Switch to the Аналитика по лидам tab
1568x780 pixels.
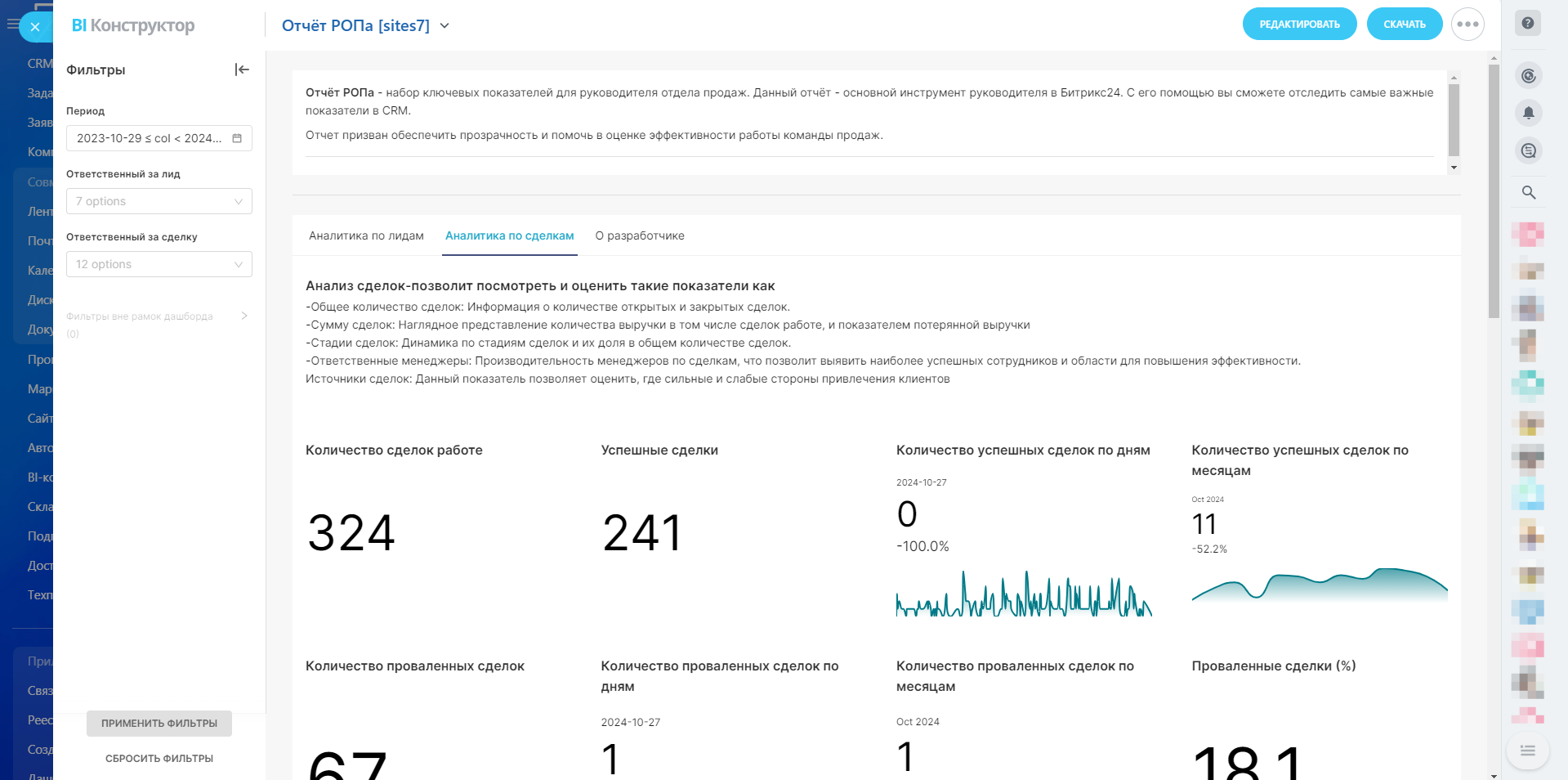[366, 235]
